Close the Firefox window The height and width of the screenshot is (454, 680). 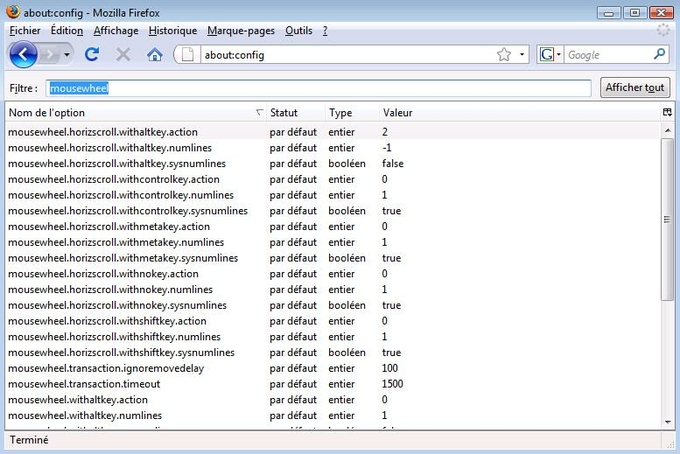661,13
